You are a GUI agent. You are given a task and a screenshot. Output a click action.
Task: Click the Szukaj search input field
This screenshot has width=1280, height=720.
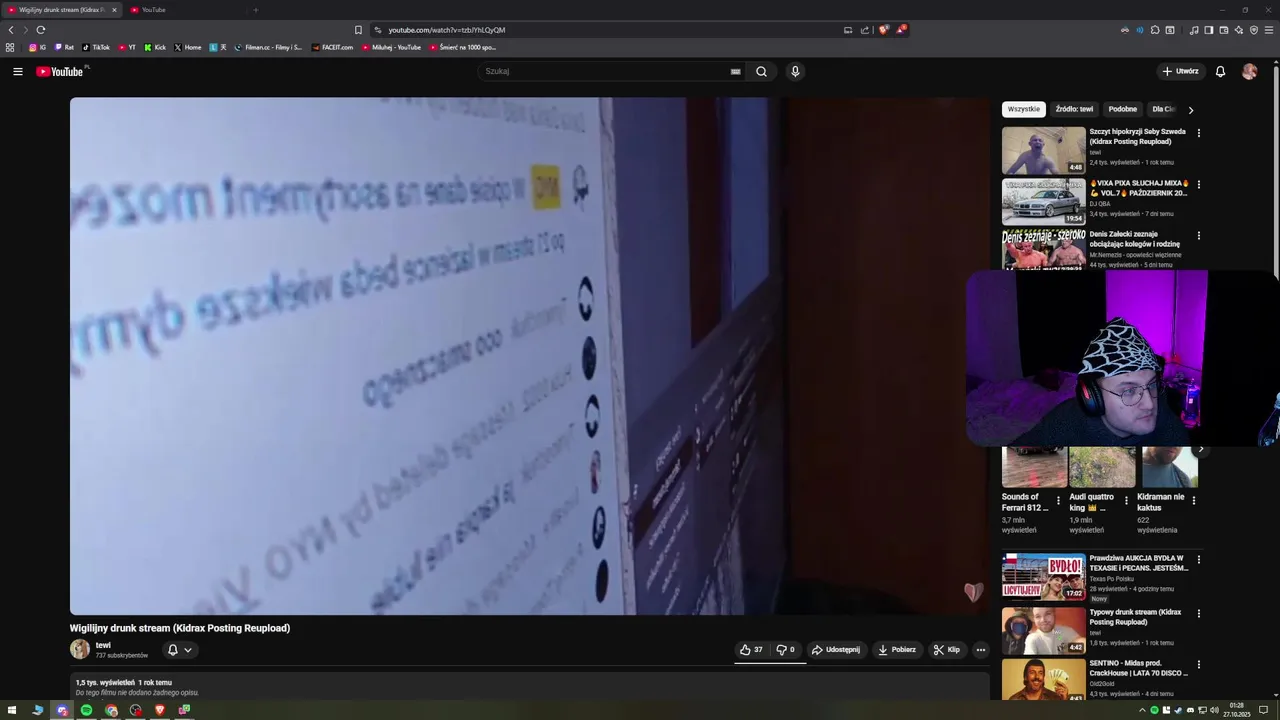coord(605,71)
